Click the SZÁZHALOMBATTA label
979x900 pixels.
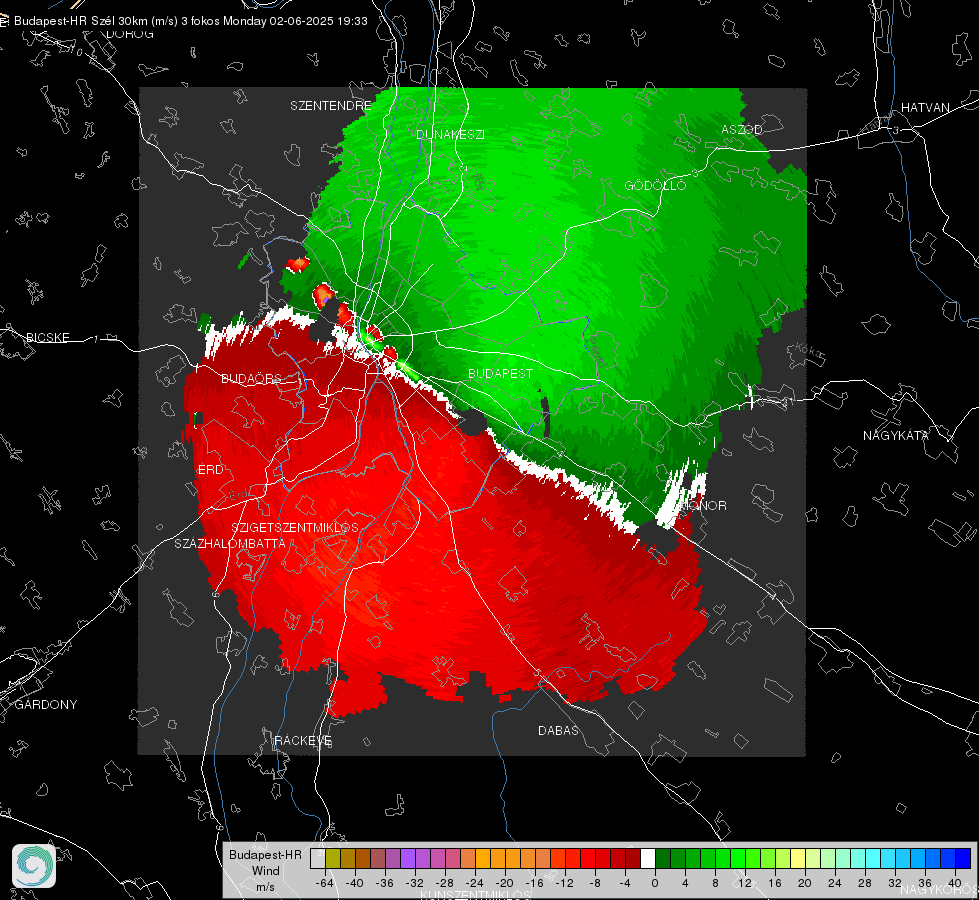pyautogui.click(x=230, y=543)
